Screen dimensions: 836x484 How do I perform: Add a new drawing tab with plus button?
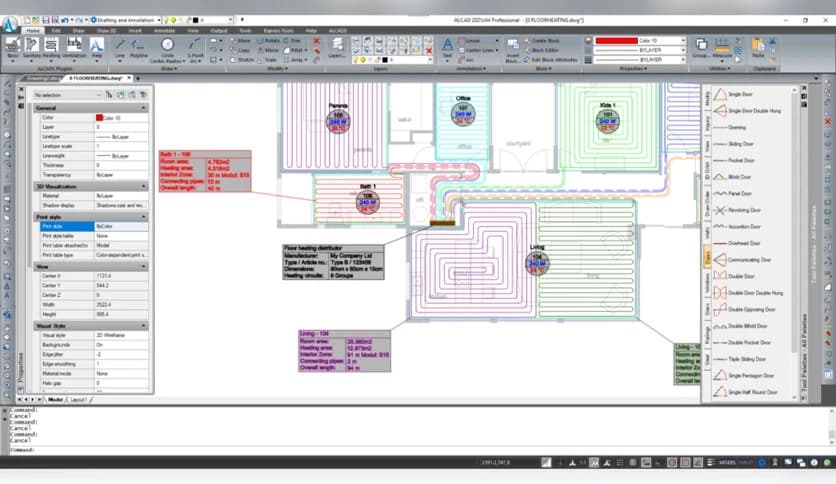(138, 78)
